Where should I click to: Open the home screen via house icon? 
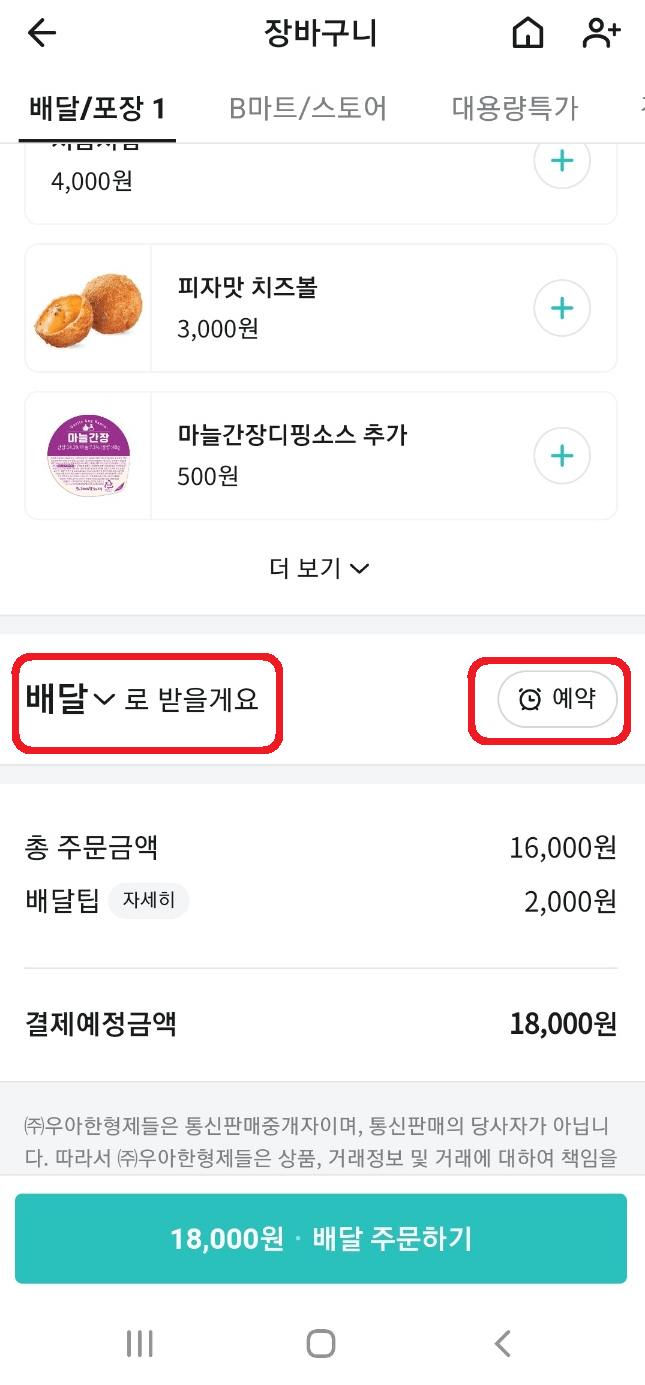click(x=527, y=33)
